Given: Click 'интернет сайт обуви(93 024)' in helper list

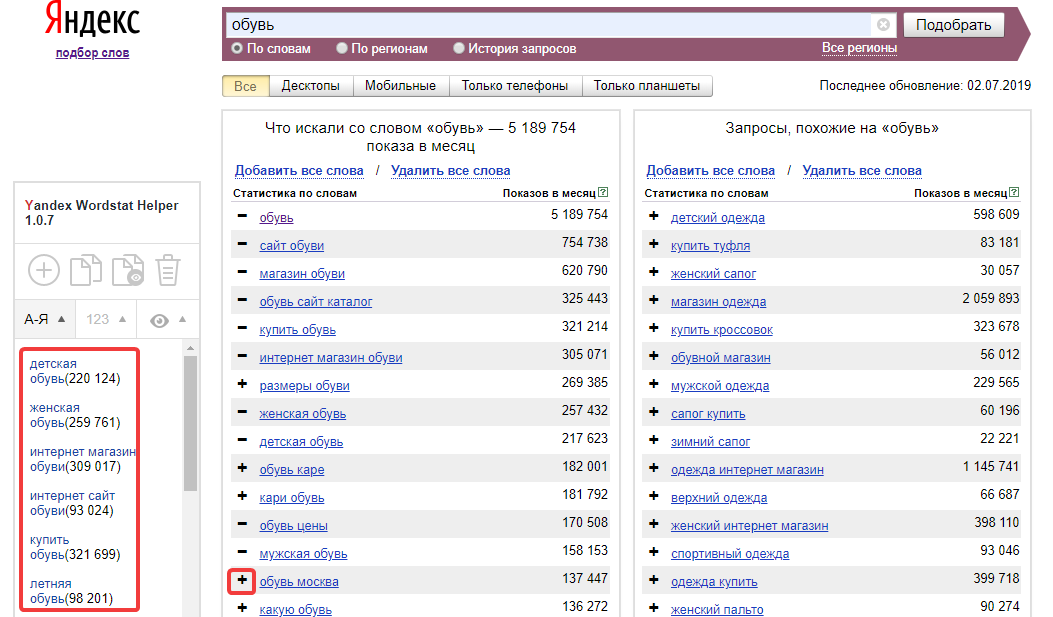Looking at the screenshot, I should coord(73,503).
